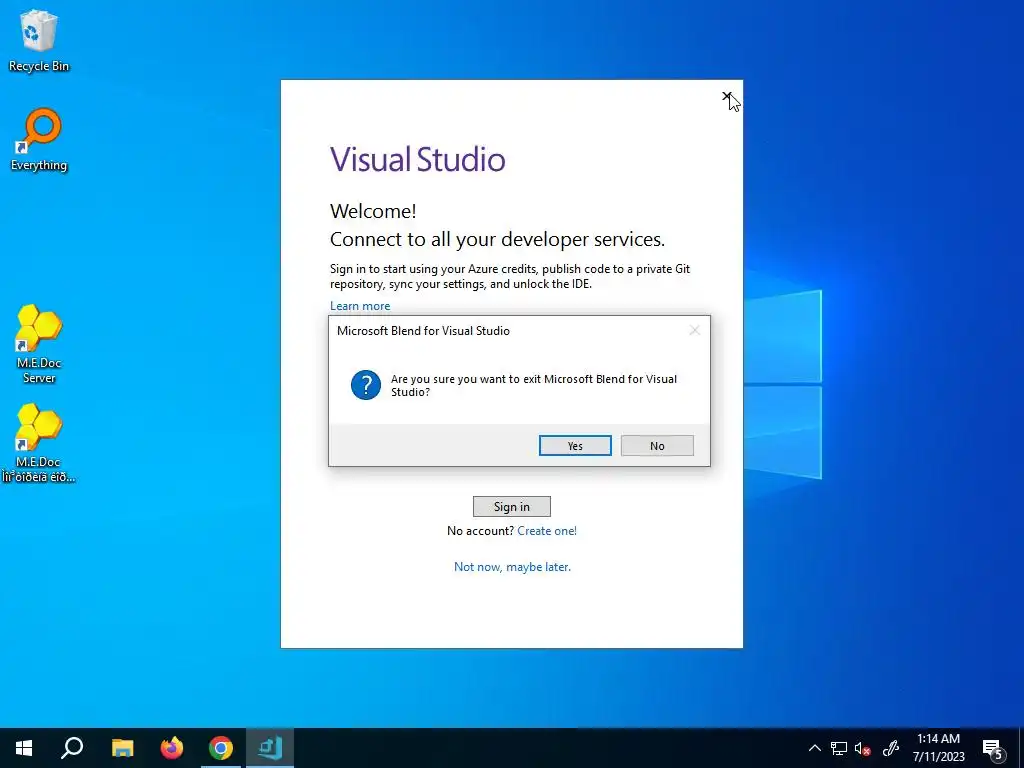
Task: Open the Recycle Bin desktop icon
Action: (x=39, y=40)
